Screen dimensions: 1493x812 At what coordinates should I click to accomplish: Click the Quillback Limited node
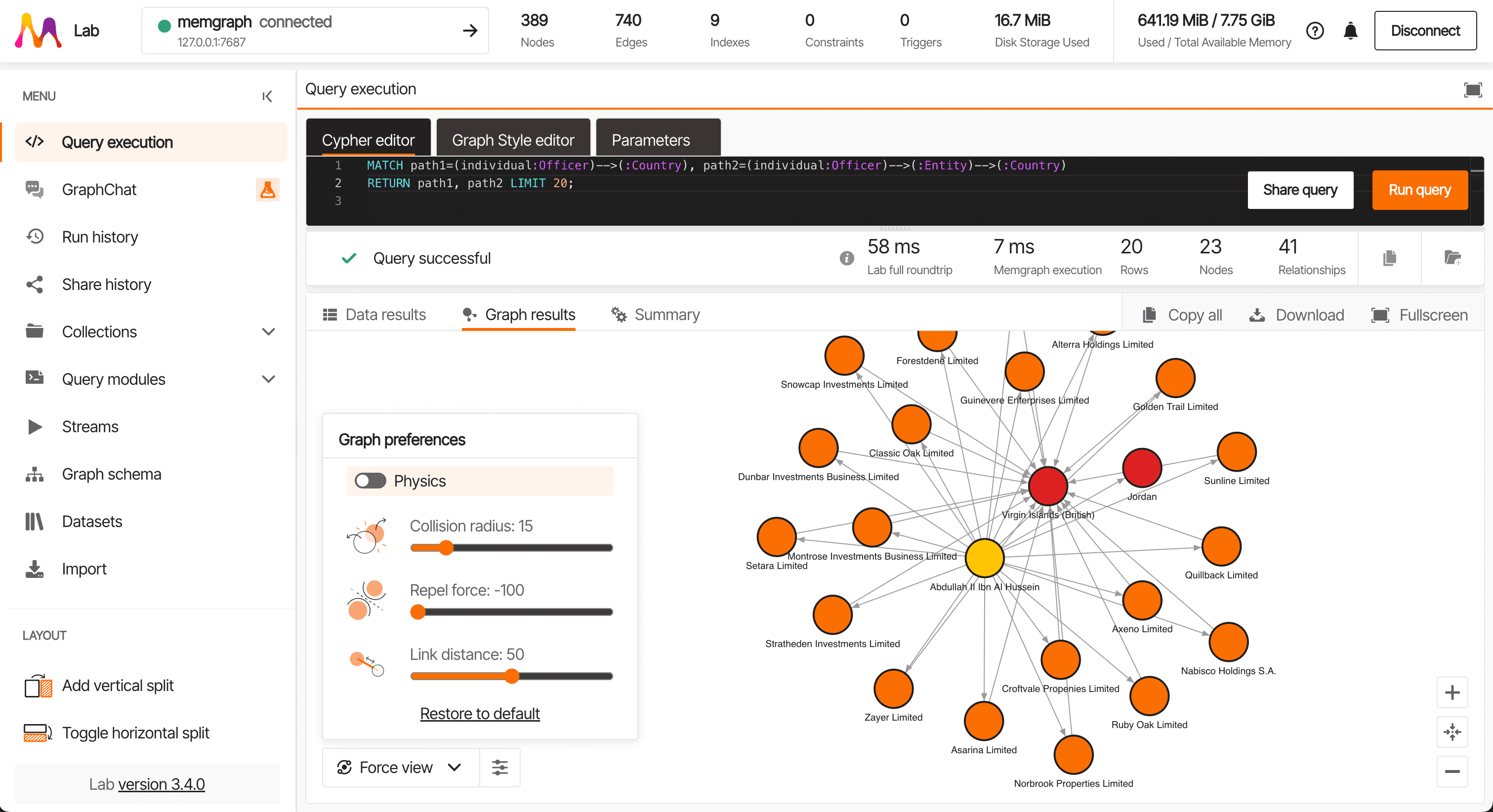pyautogui.click(x=1222, y=546)
